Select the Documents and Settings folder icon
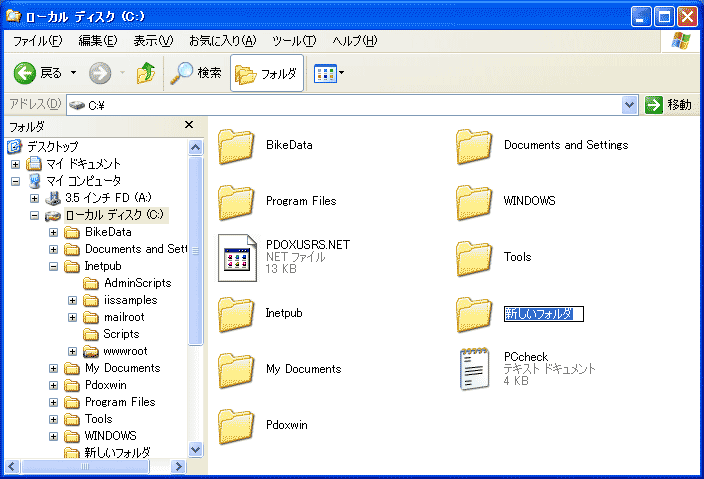This screenshot has height=479, width=704. pos(474,146)
